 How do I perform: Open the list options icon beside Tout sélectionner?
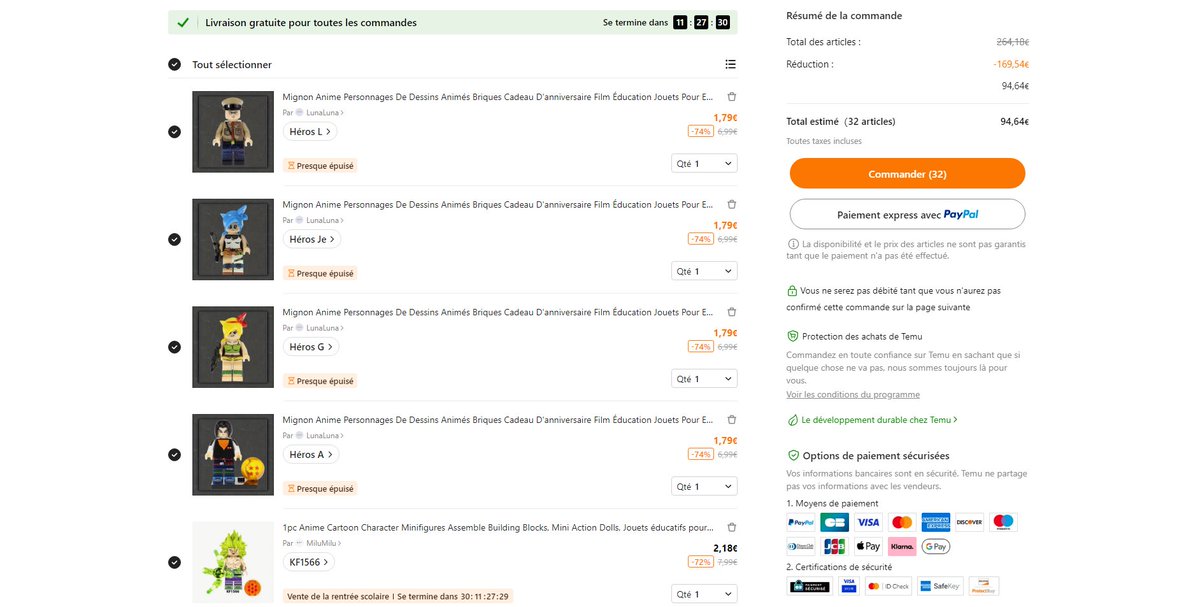pyautogui.click(x=731, y=64)
